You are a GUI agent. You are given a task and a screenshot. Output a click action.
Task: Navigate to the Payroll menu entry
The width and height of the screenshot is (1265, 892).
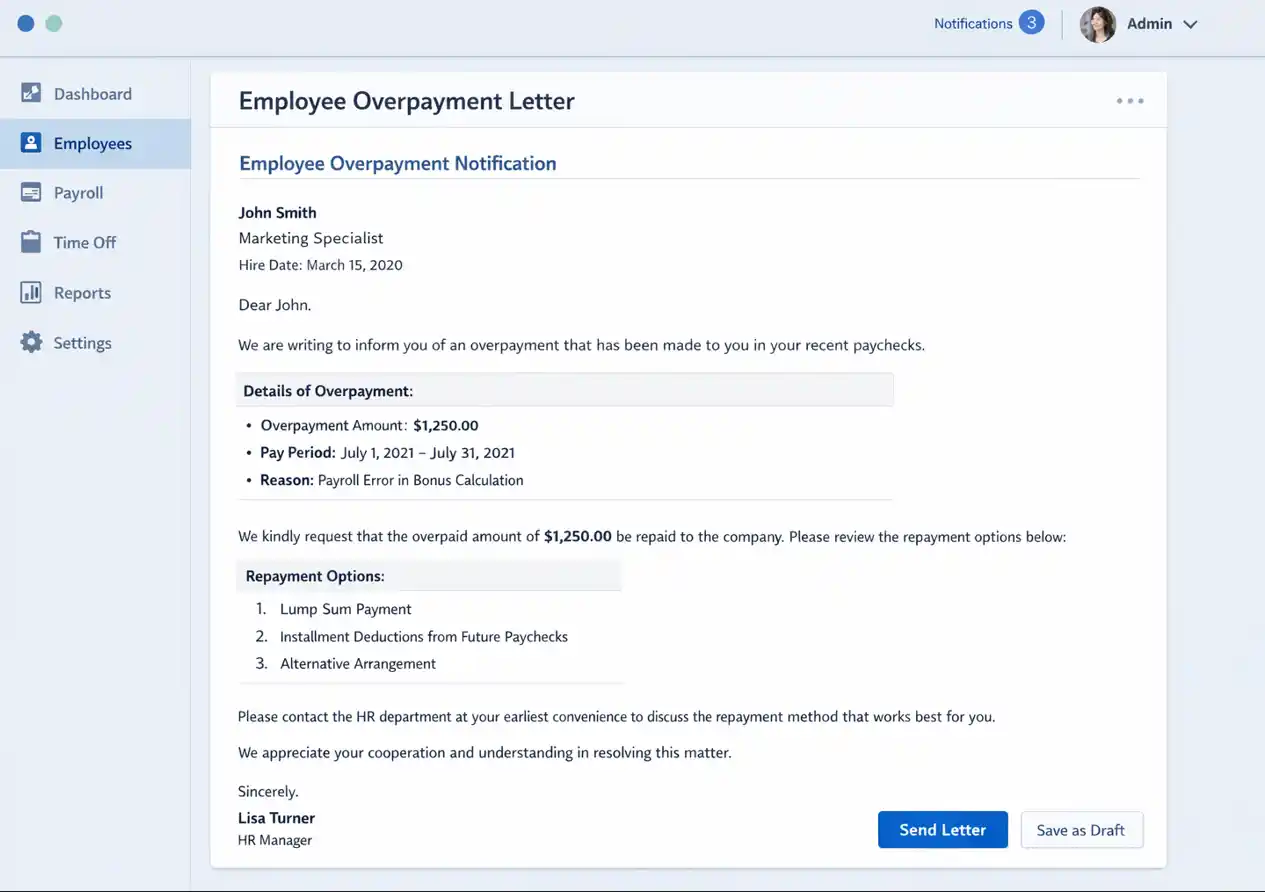tap(76, 192)
